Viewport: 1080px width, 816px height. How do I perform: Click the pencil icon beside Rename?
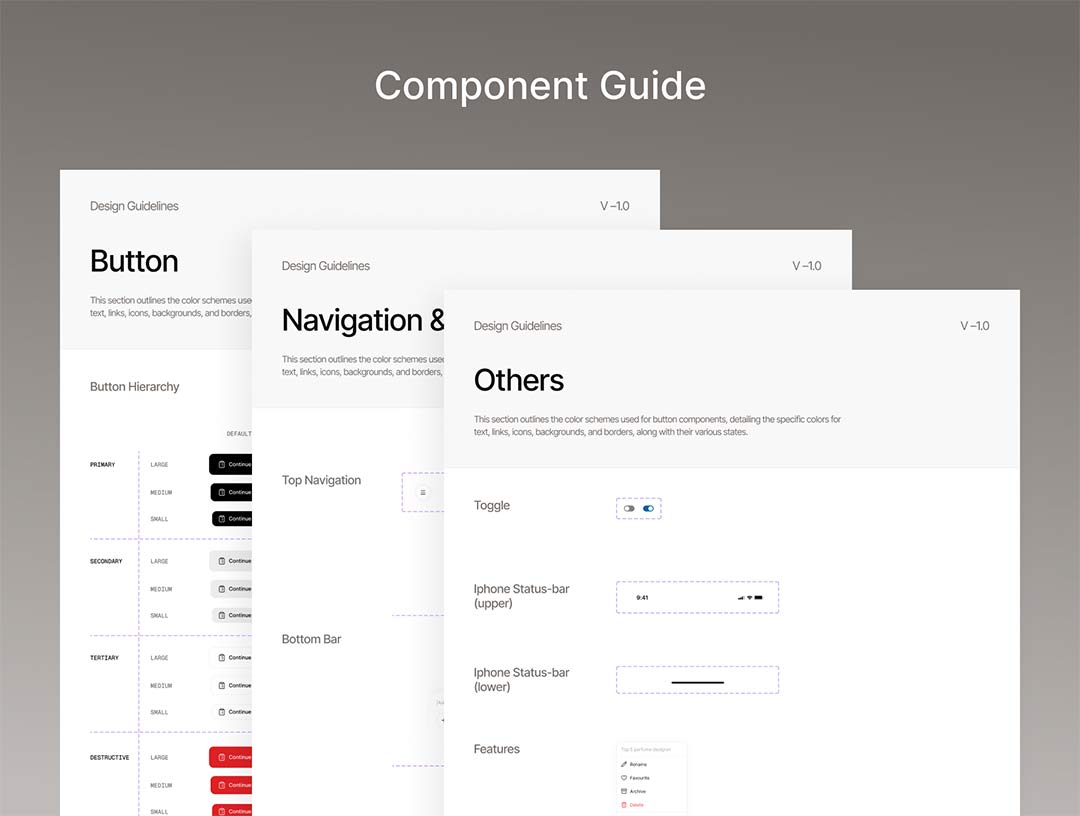tap(624, 764)
